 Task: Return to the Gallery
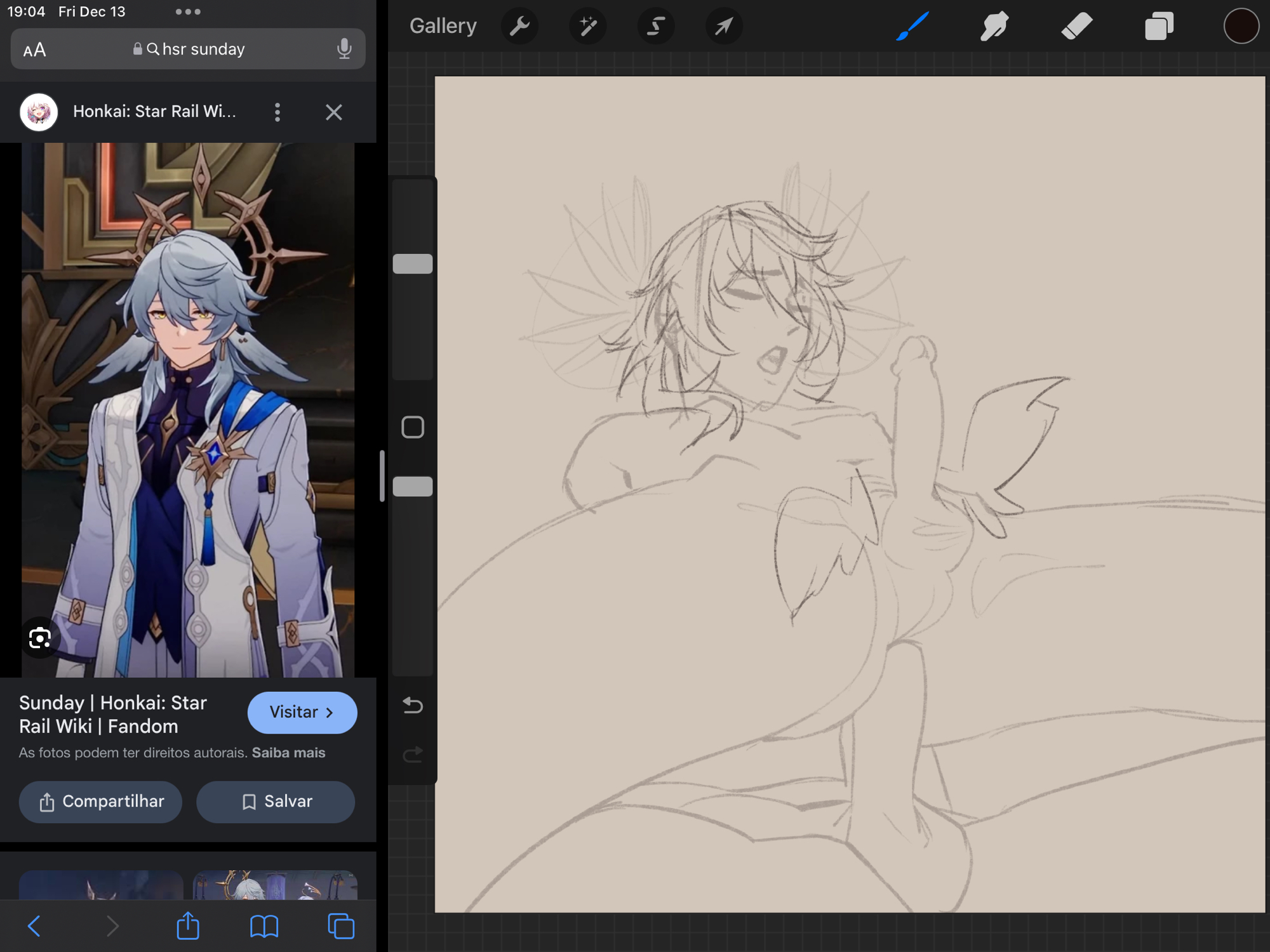443,26
